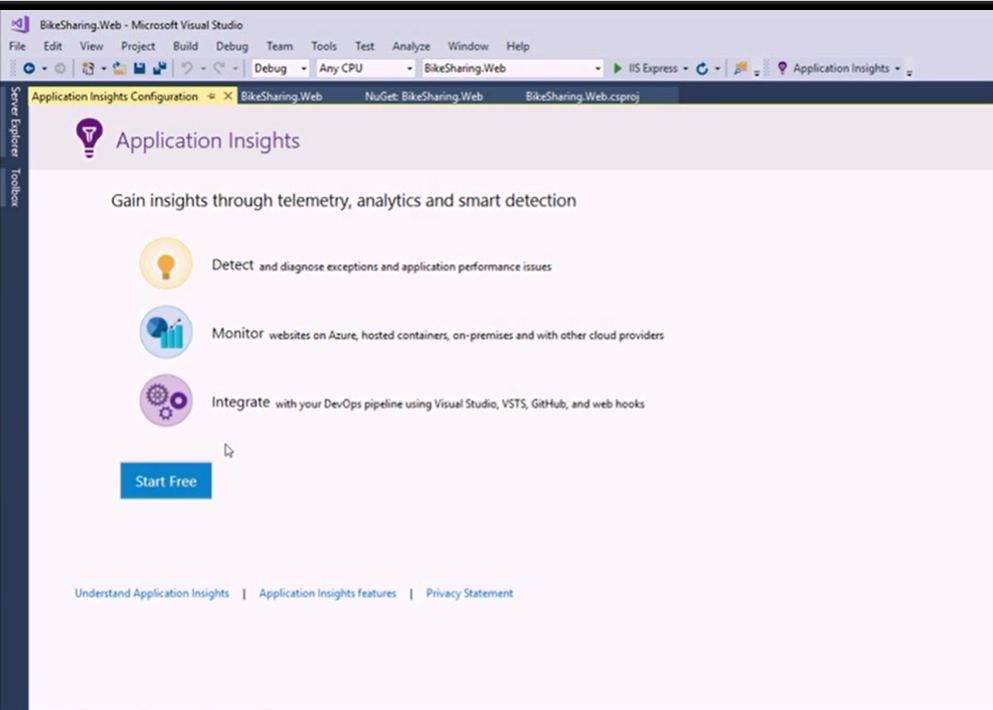The image size is (993, 710).
Task: Start debugging with green IIS Express play icon
Action: (617, 68)
